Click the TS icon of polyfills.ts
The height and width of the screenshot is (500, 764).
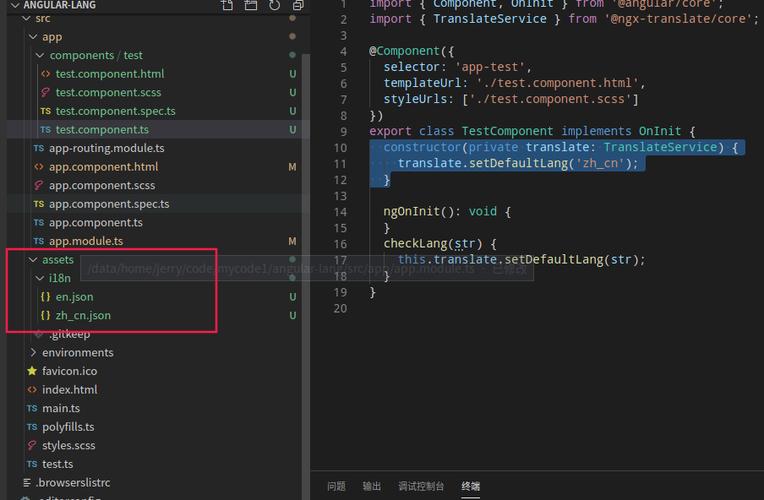point(32,427)
